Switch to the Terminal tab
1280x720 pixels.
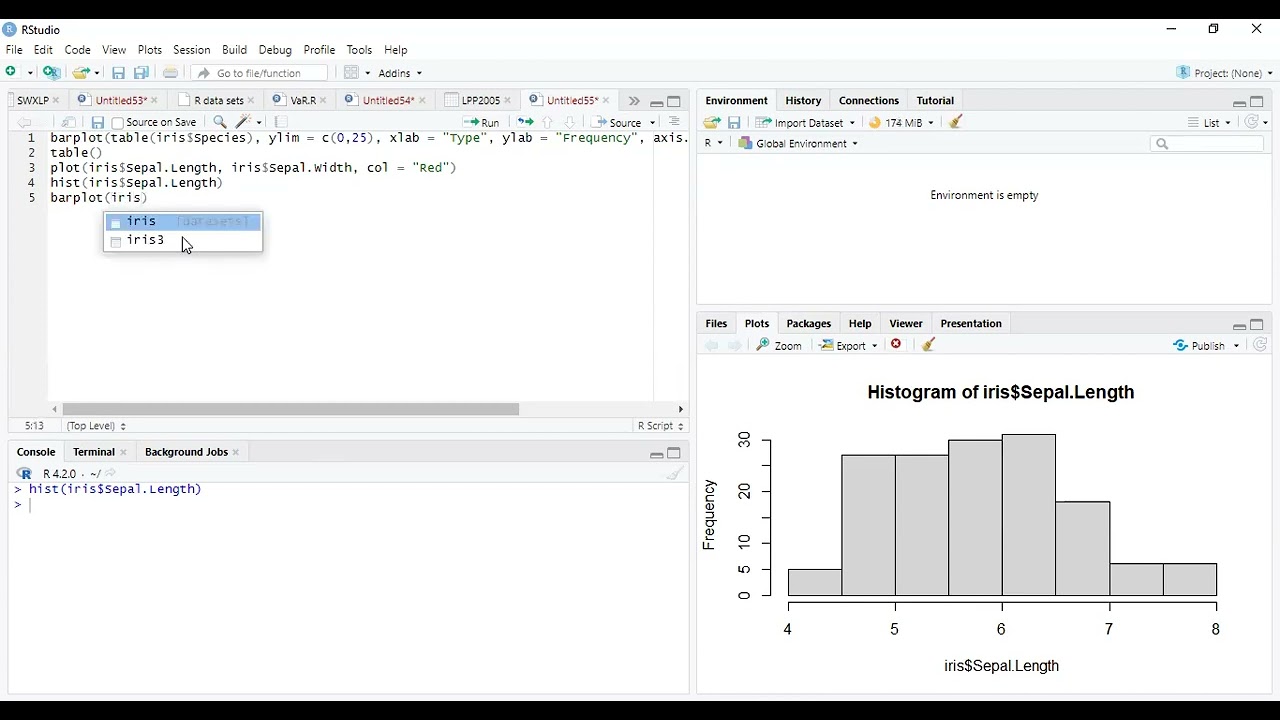tap(93, 452)
